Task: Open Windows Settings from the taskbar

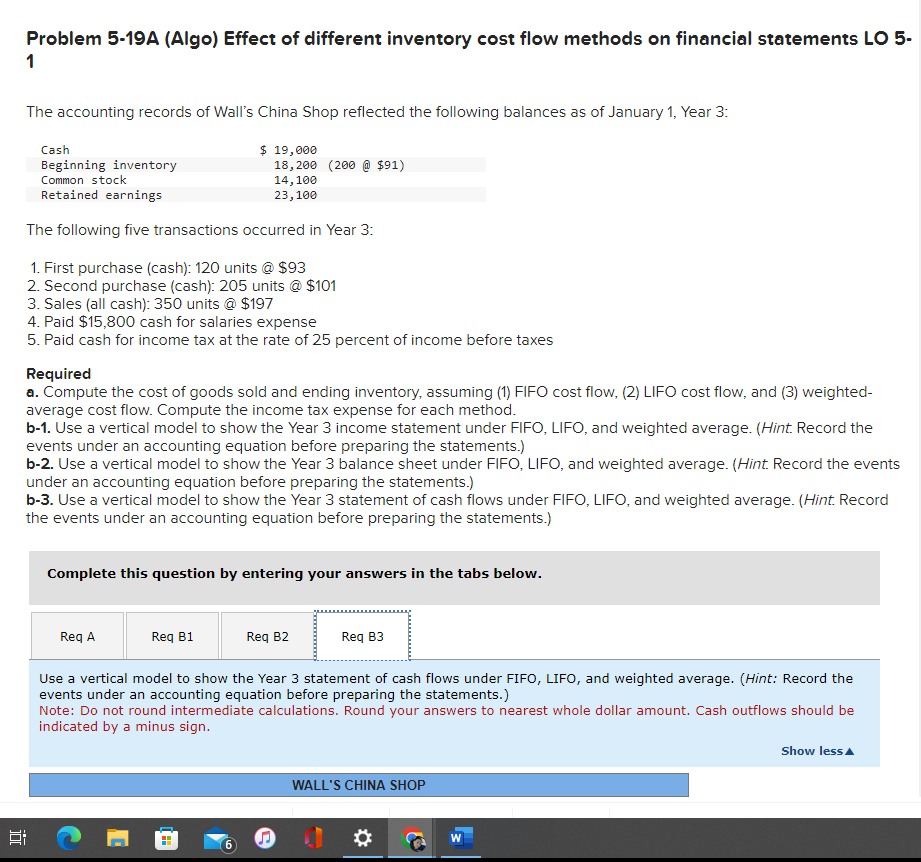Action: pyautogui.click(x=361, y=838)
